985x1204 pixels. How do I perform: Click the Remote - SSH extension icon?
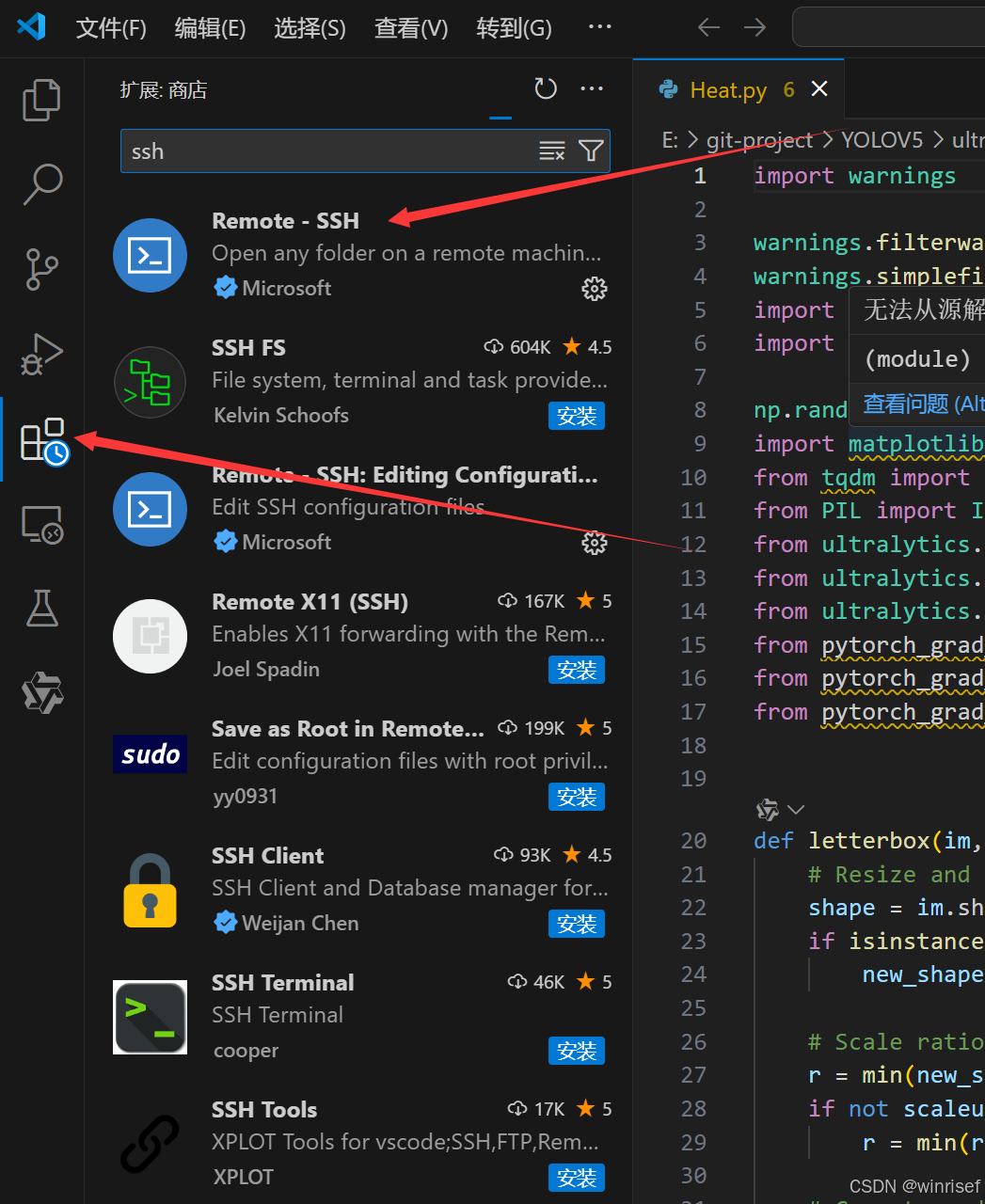(x=151, y=255)
